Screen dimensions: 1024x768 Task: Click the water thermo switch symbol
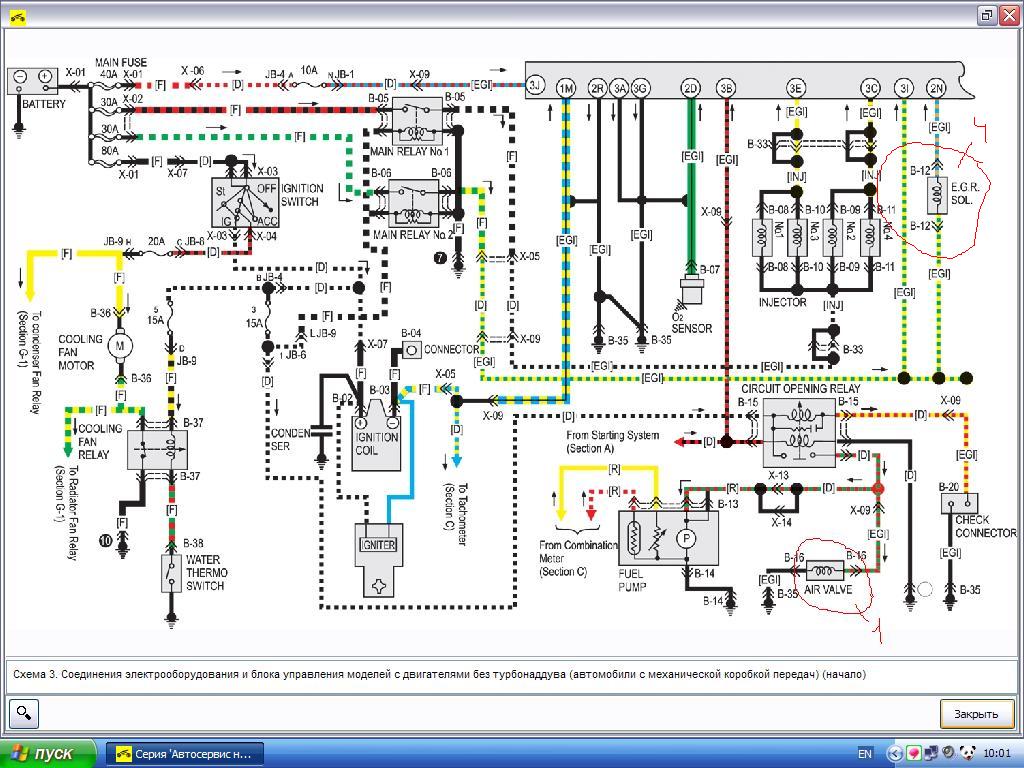pos(172,571)
